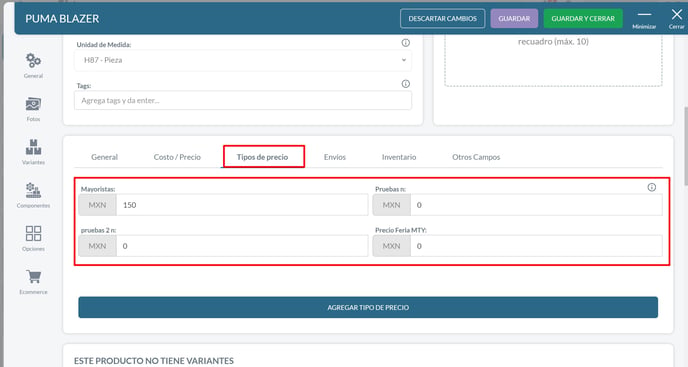Open the Otros Campos tab
Screen dimensions: 688x367
coord(476,157)
